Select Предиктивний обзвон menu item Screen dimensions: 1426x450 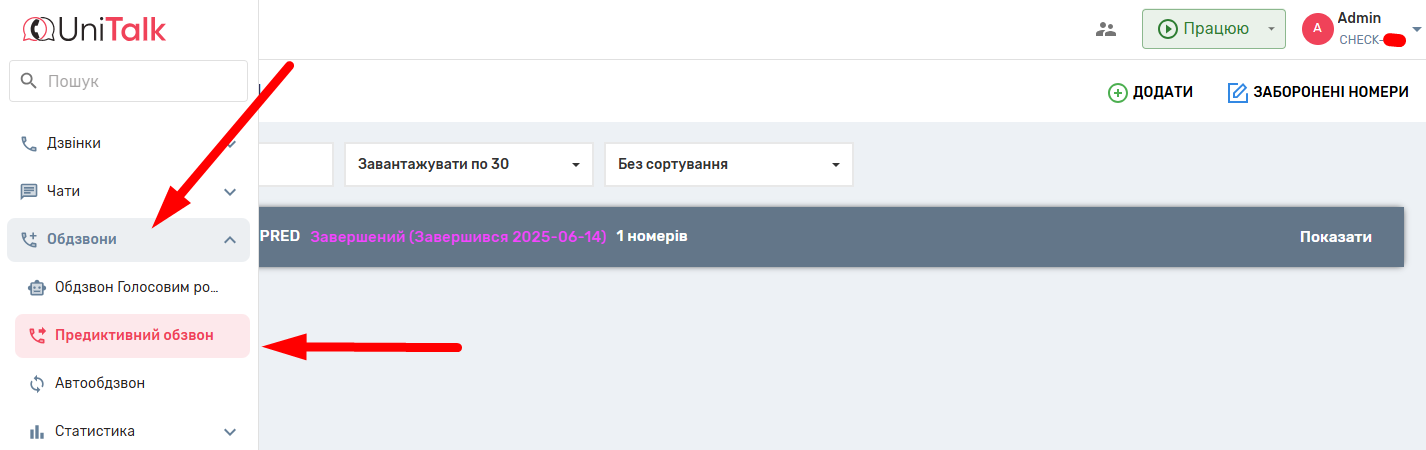click(x=133, y=335)
